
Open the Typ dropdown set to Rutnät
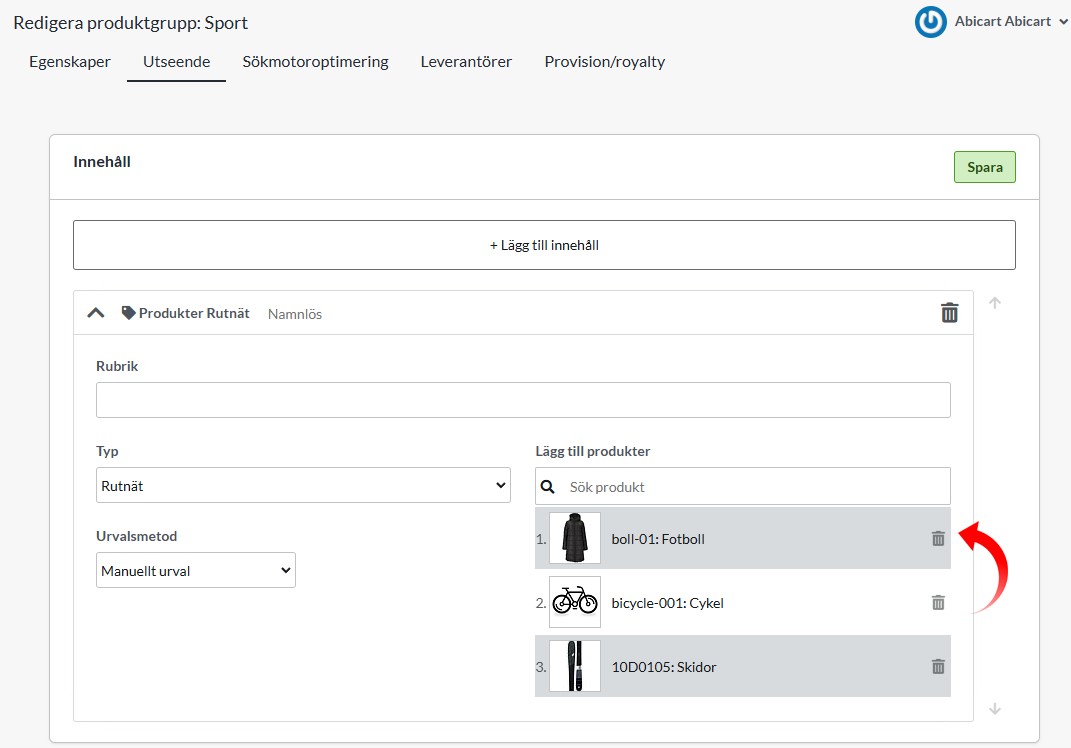(x=303, y=486)
